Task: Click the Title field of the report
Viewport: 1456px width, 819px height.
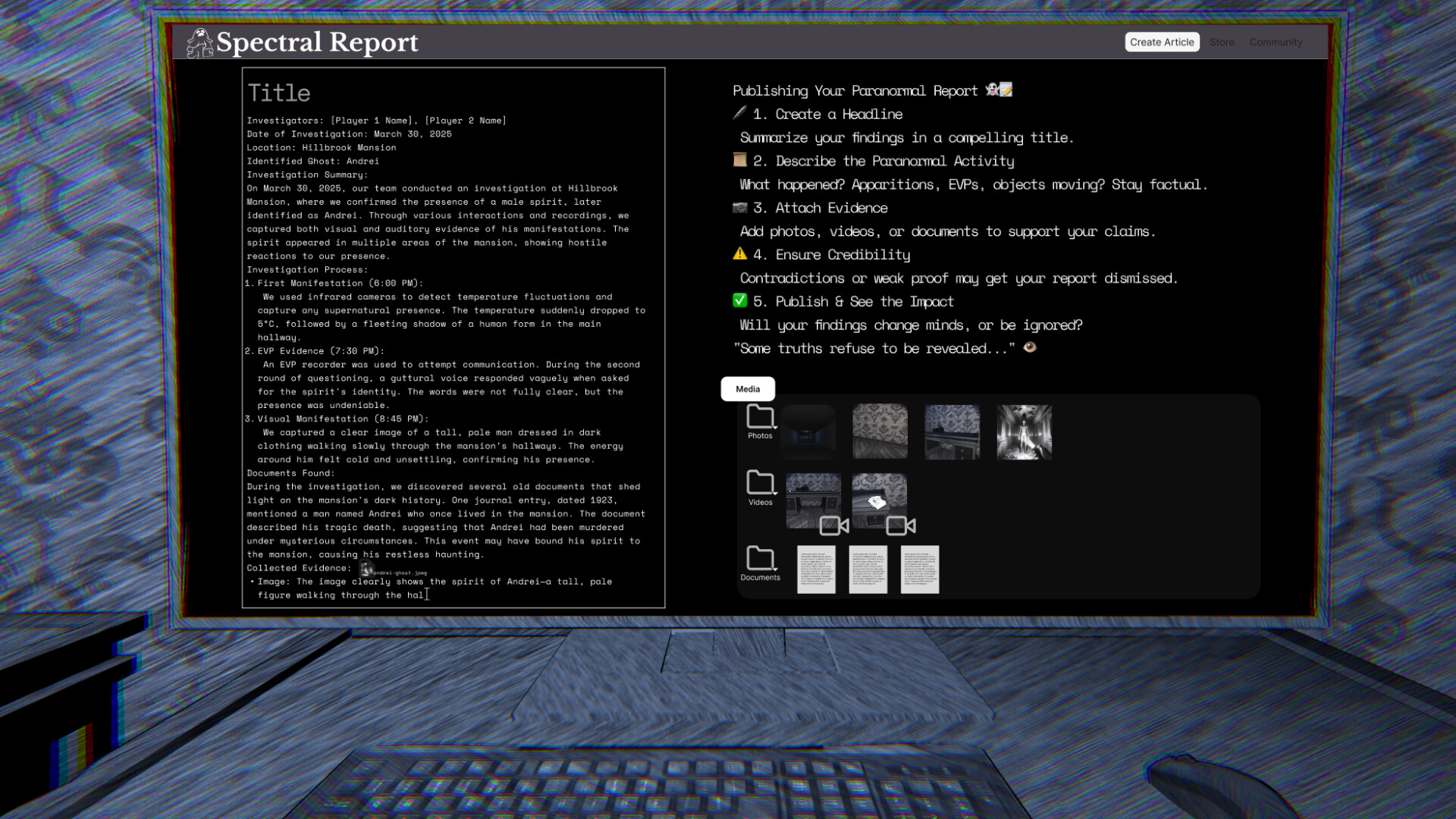Action: (279, 93)
